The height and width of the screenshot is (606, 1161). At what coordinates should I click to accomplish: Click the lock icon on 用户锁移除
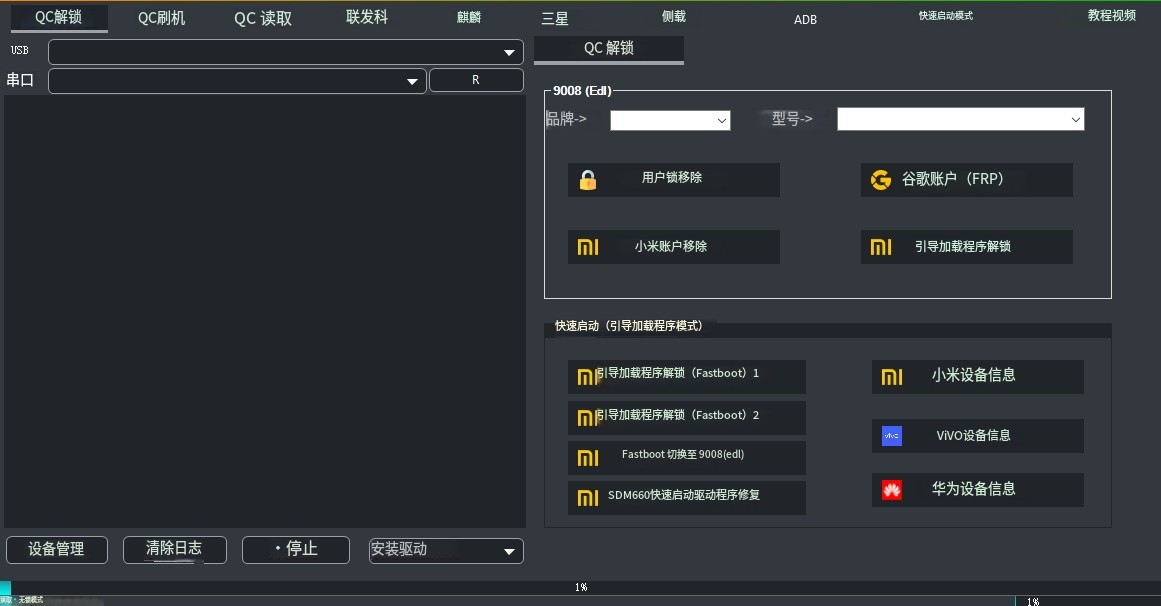pyautogui.click(x=588, y=180)
